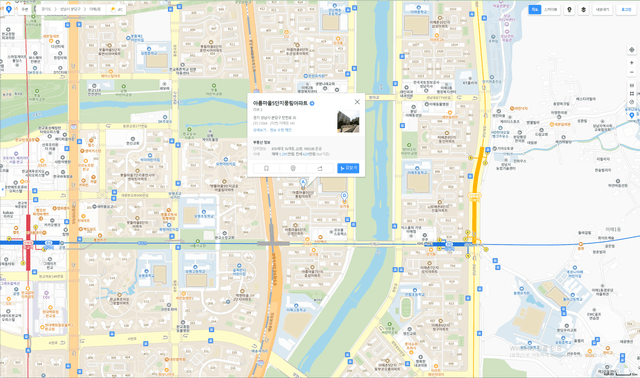
Task: Open the apartment photo thumbnail in popup
Action: [x=348, y=121]
